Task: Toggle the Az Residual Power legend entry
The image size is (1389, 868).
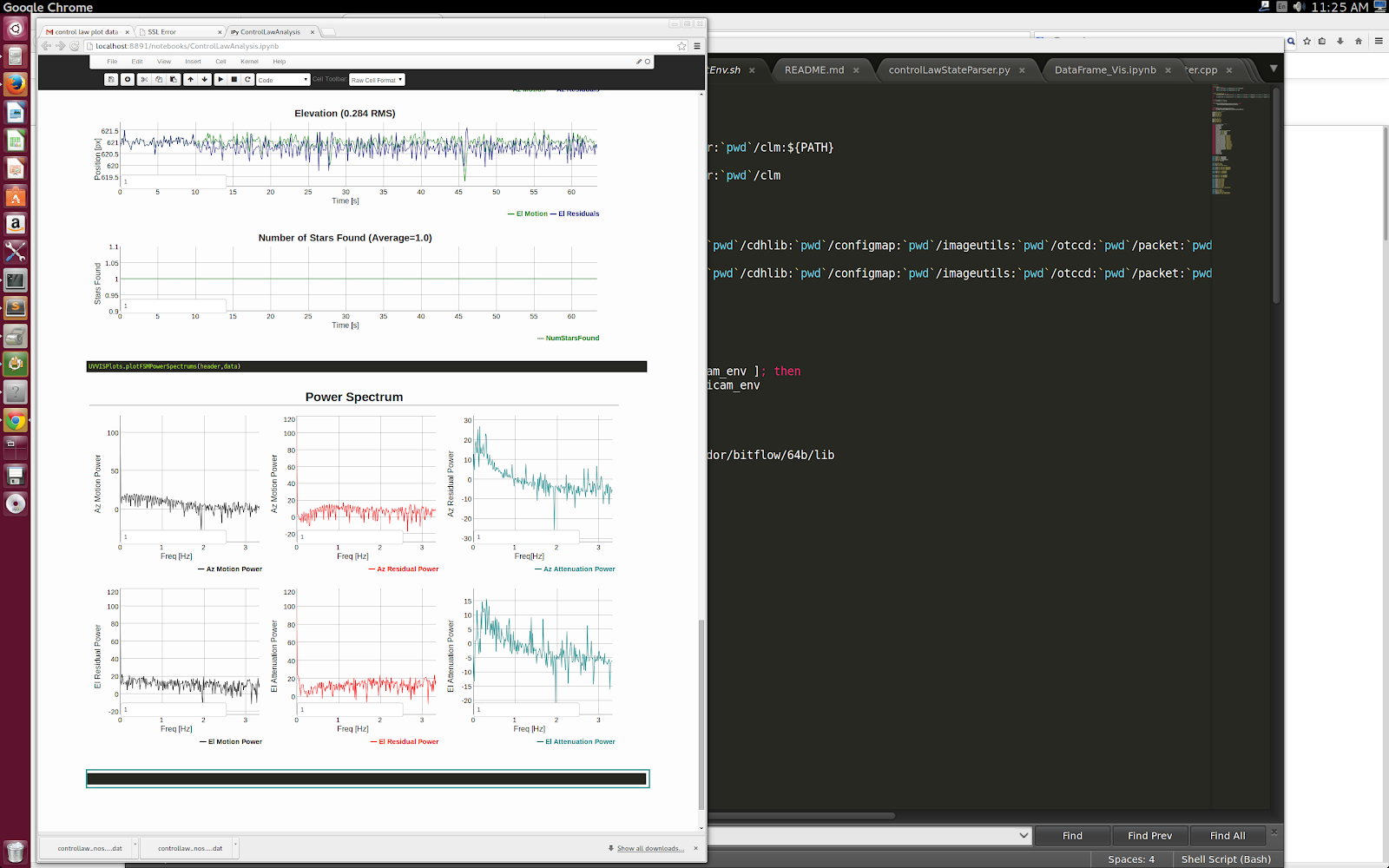Action: [x=404, y=569]
